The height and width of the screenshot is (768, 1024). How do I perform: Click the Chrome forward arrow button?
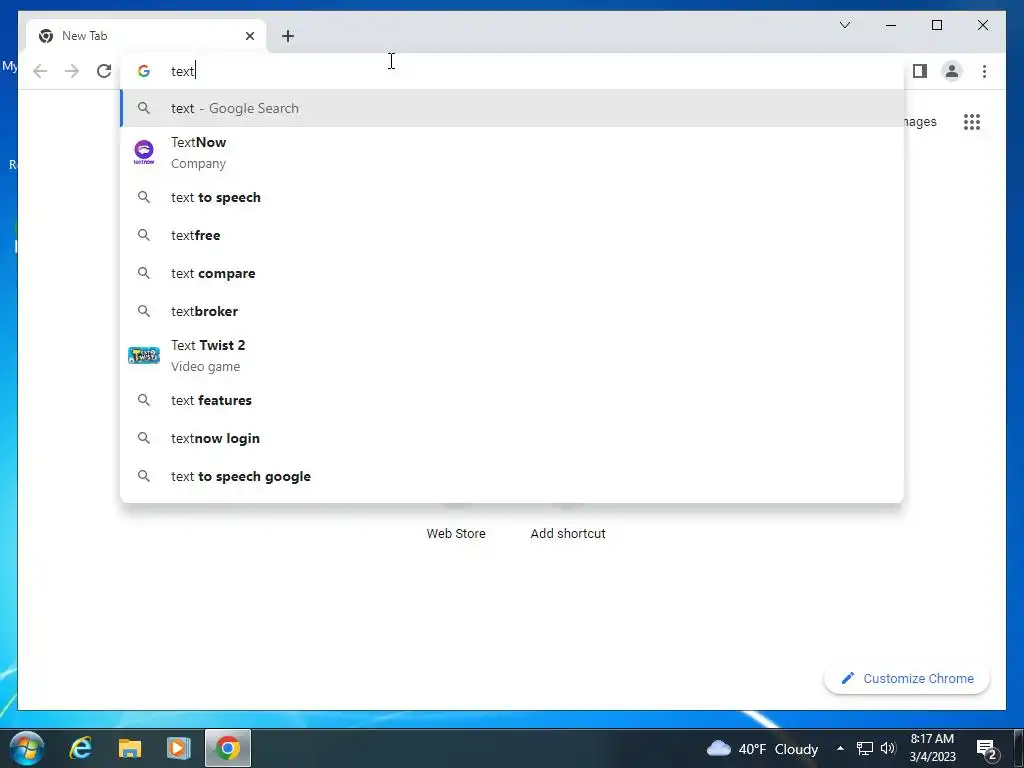(x=72, y=71)
